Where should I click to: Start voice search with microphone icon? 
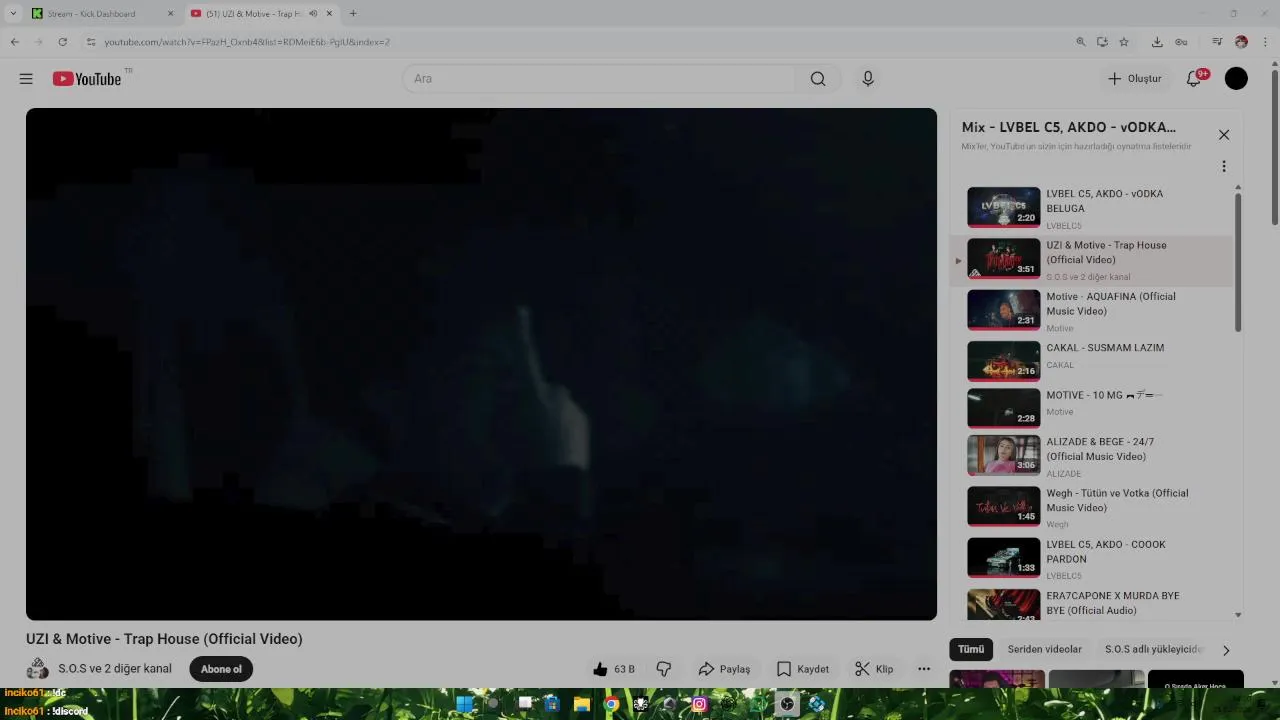point(868,79)
